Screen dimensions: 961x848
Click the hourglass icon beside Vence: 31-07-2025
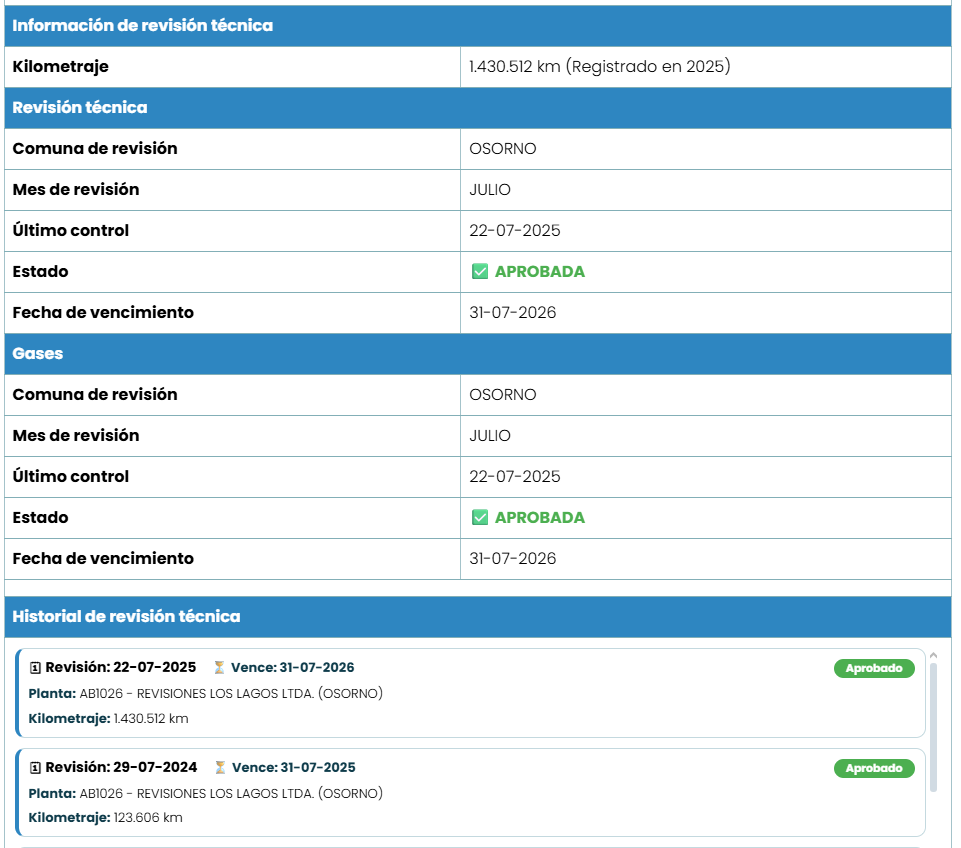[220, 768]
